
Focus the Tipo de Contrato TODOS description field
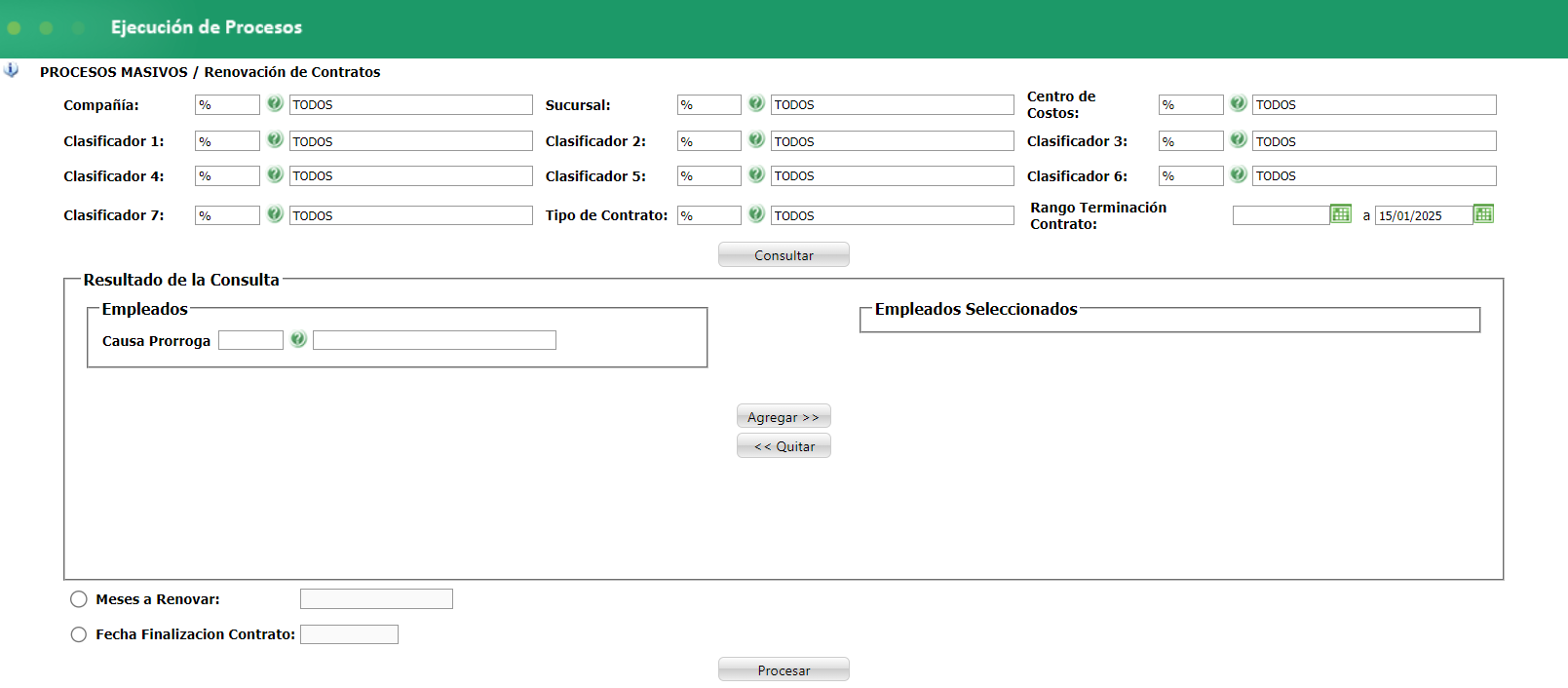[893, 215]
